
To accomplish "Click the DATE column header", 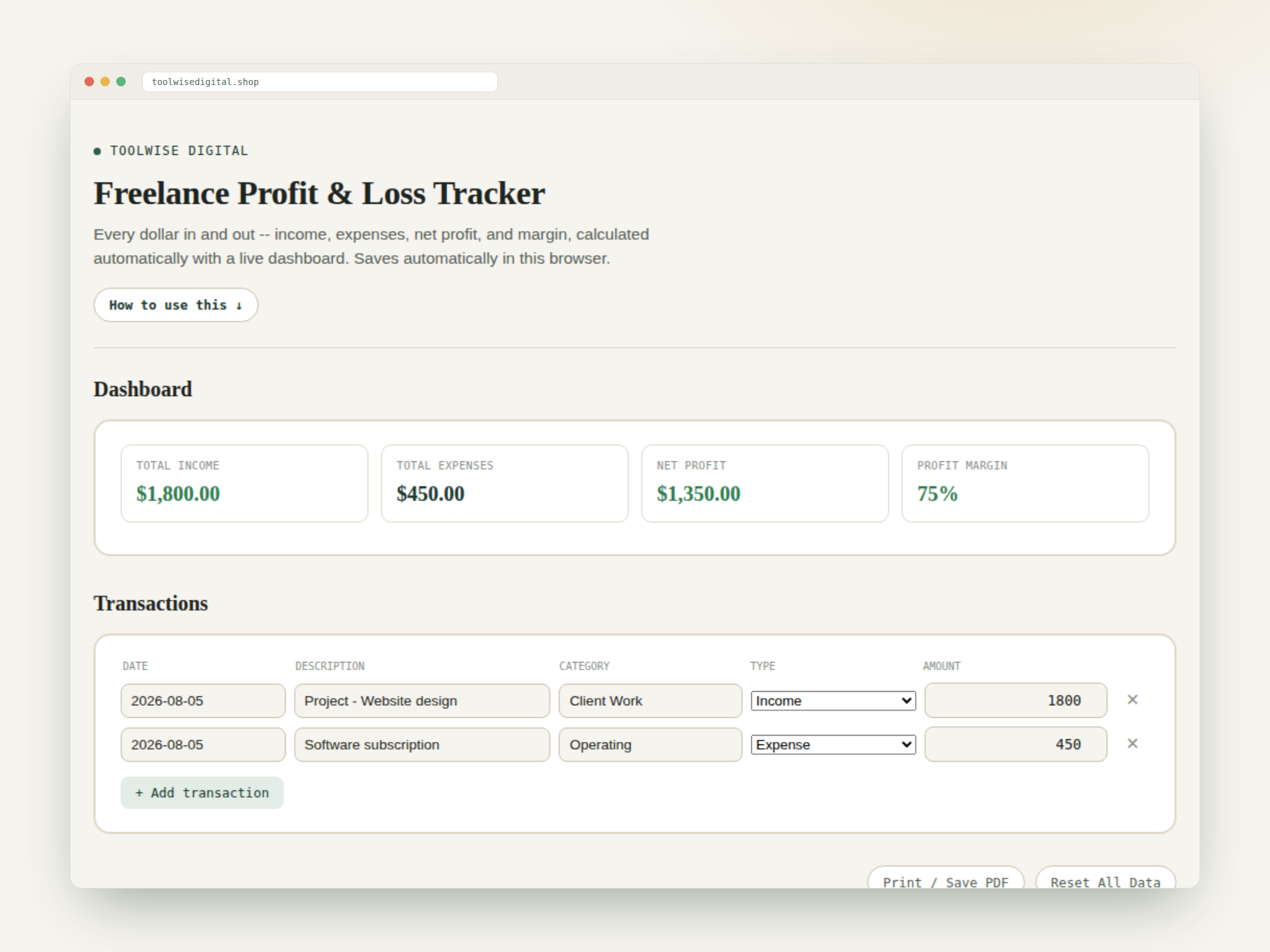I will pyautogui.click(x=135, y=666).
